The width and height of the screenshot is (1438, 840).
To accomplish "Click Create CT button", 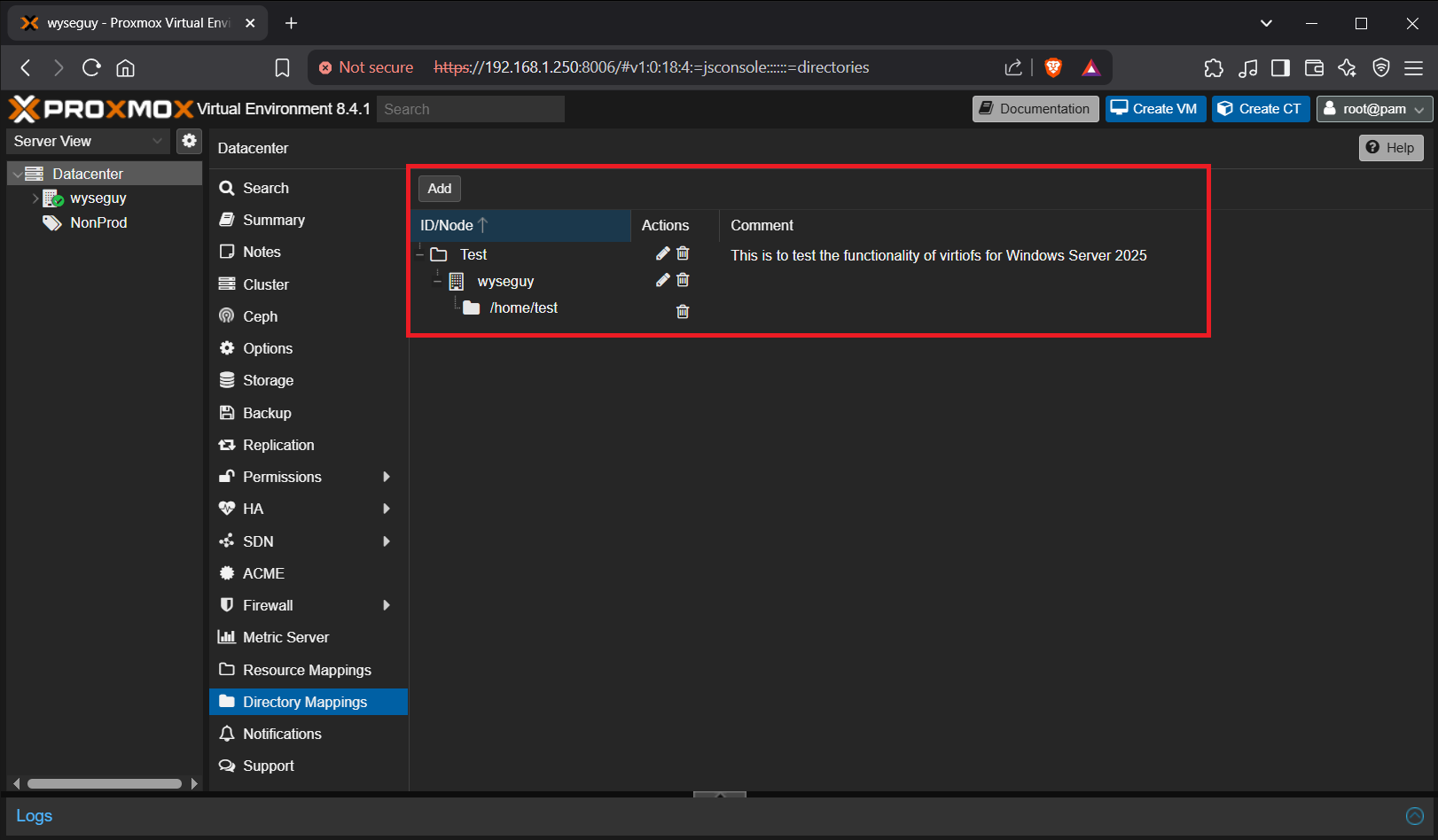I will 1261,109.
